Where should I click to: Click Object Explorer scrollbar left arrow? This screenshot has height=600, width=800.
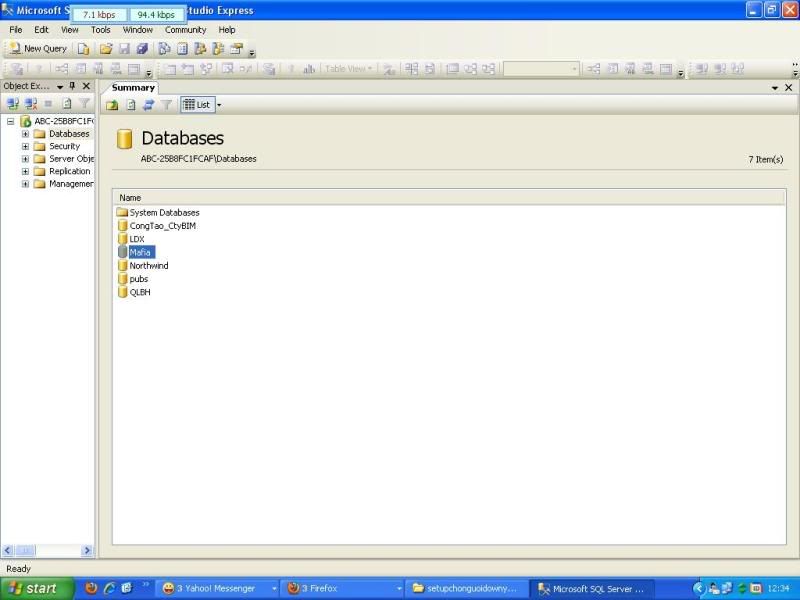[7, 551]
